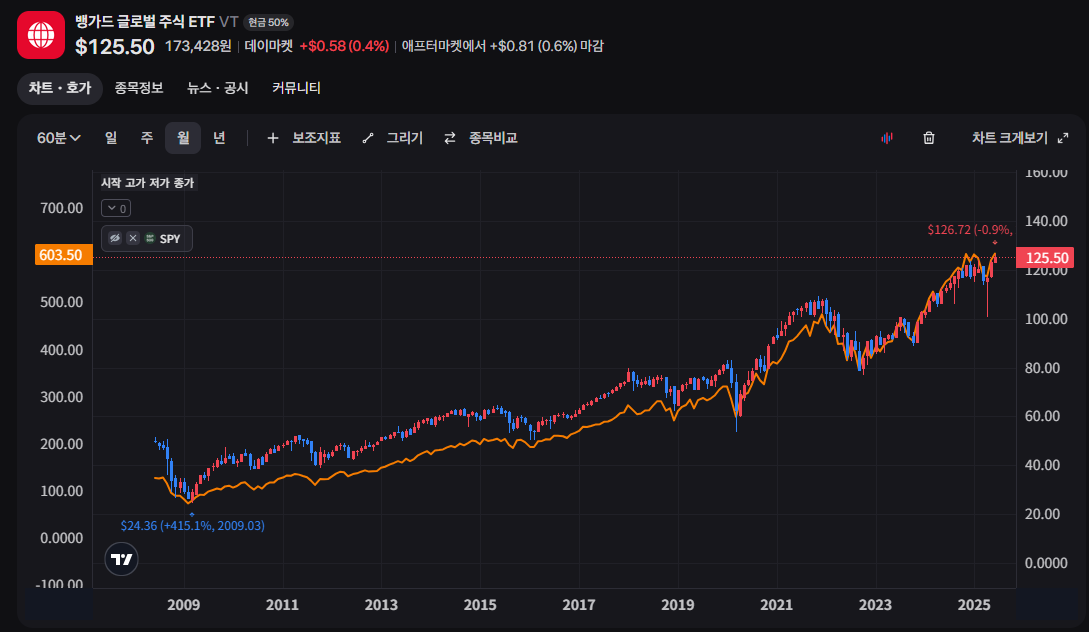Click the 140.00 right axis label

[x=1047, y=221]
